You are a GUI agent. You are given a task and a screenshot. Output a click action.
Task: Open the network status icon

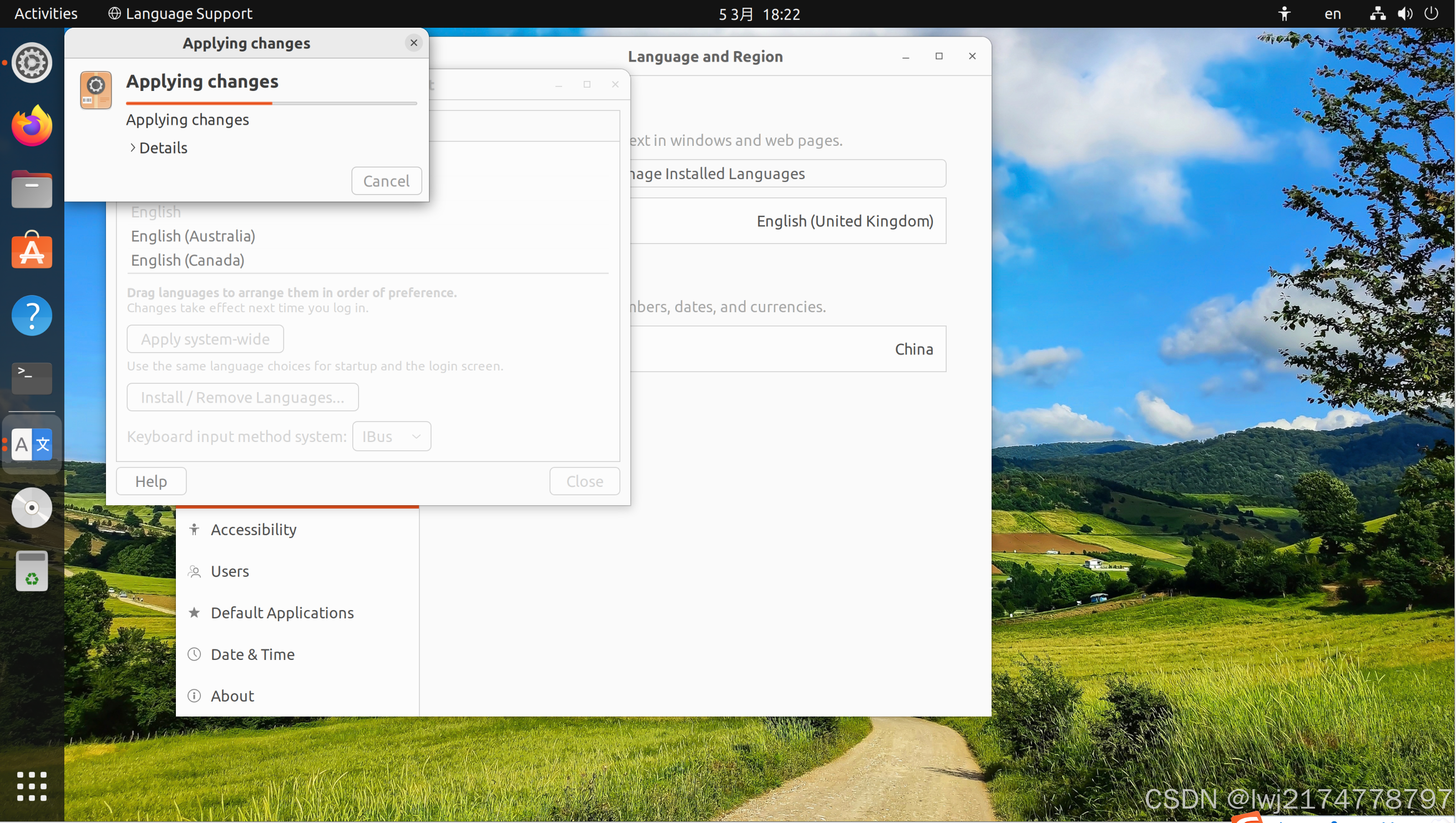(x=1377, y=13)
